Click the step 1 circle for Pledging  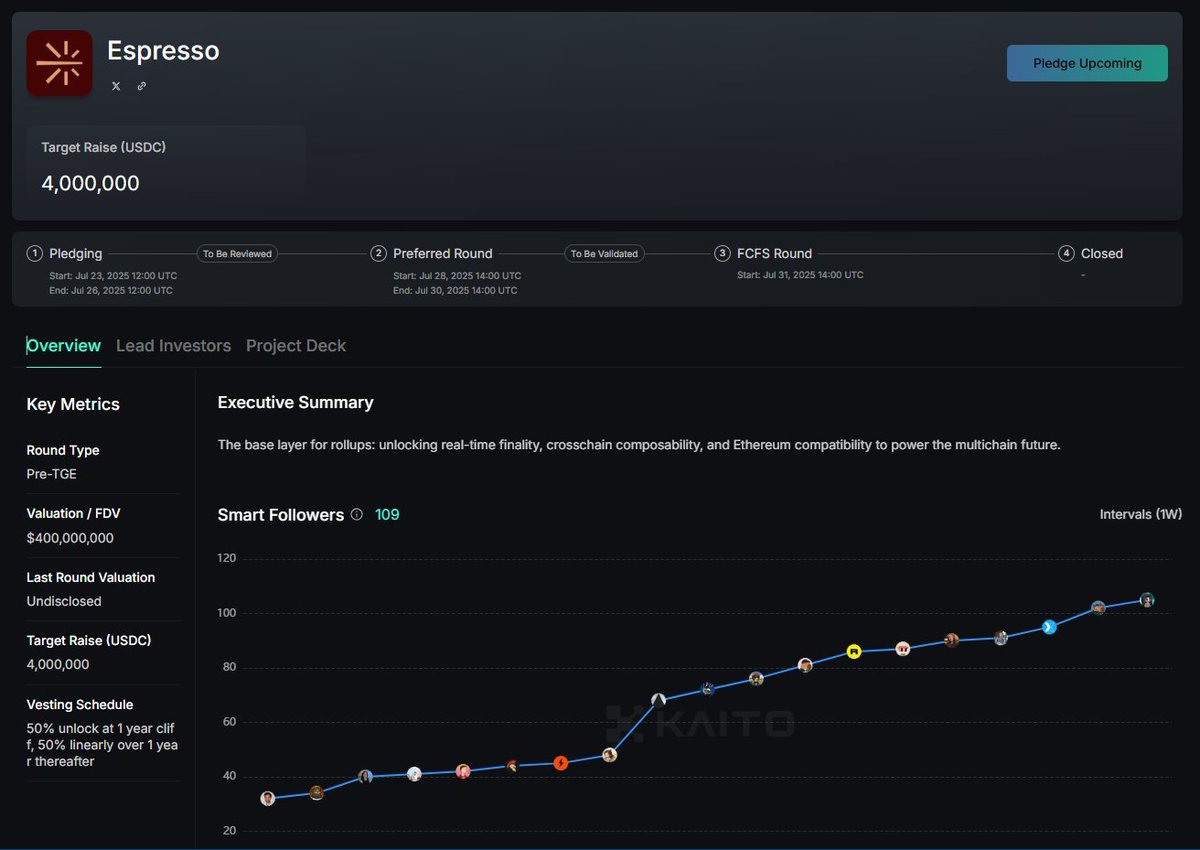click(x=35, y=254)
